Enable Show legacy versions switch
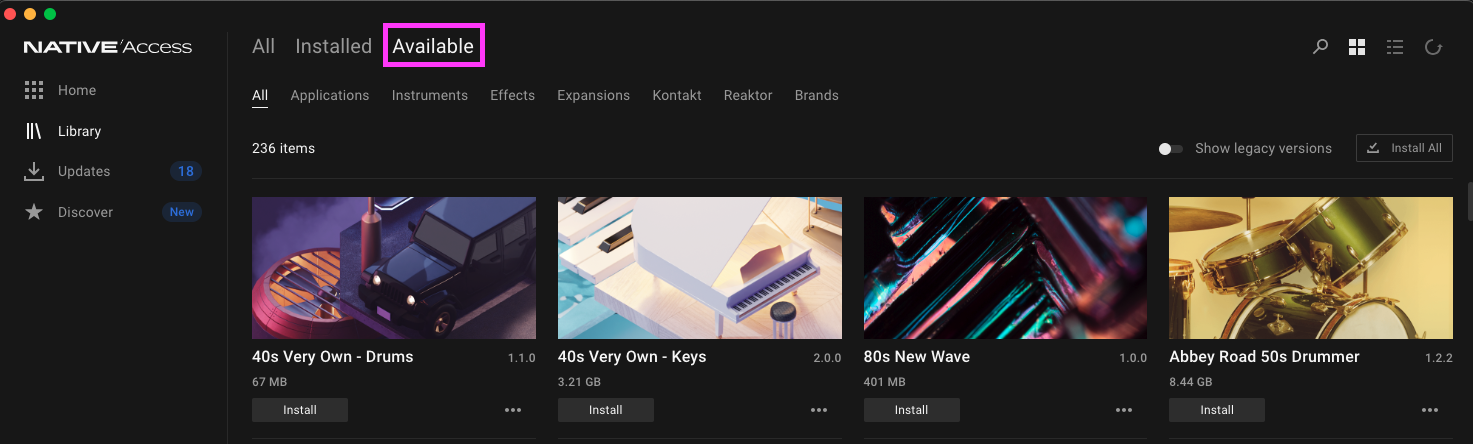Viewport: 1473px width, 444px height. coord(1170,149)
